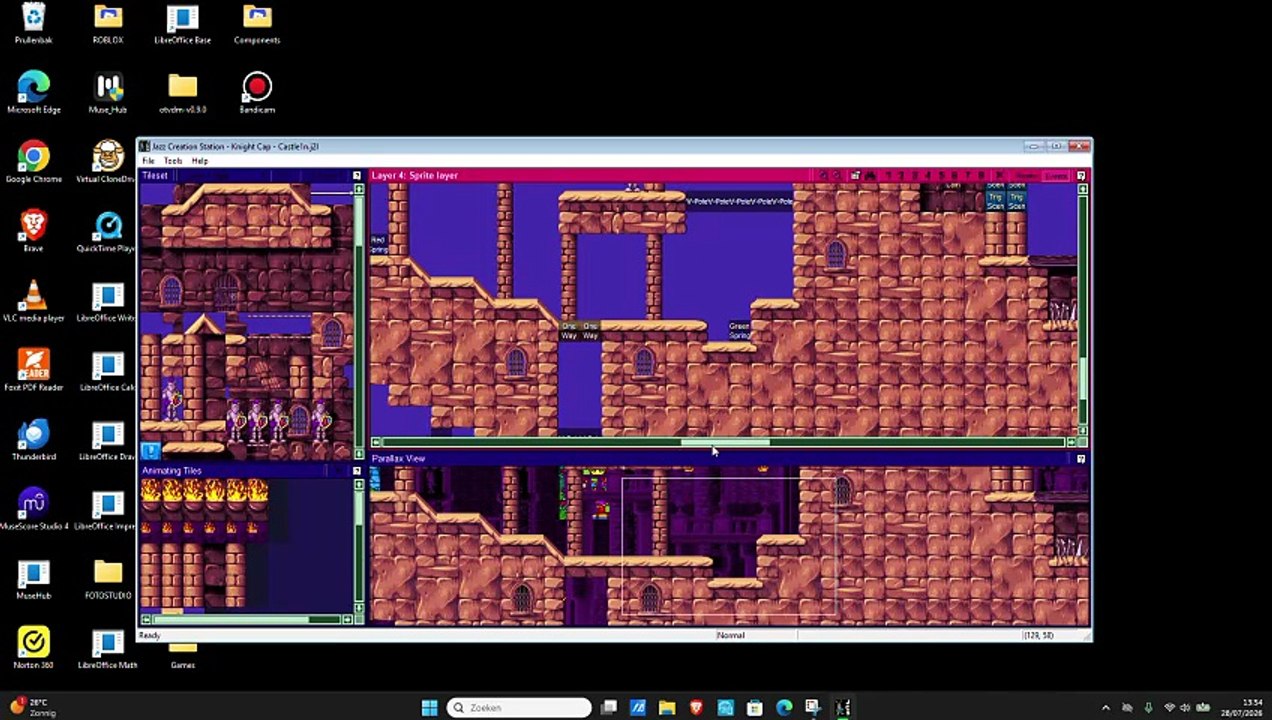This screenshot has width=1272, height=720.
Task: Switch to layer 6 in layer toolbar
Action: (955, 175)
